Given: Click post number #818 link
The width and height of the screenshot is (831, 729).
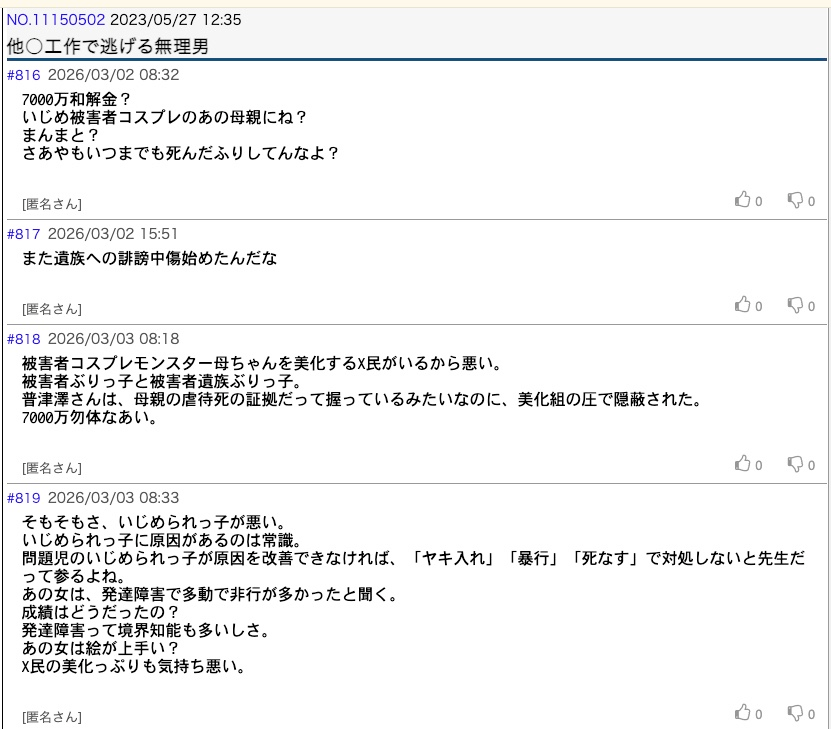Looking at the screenshot, I should tap(23, 339).
